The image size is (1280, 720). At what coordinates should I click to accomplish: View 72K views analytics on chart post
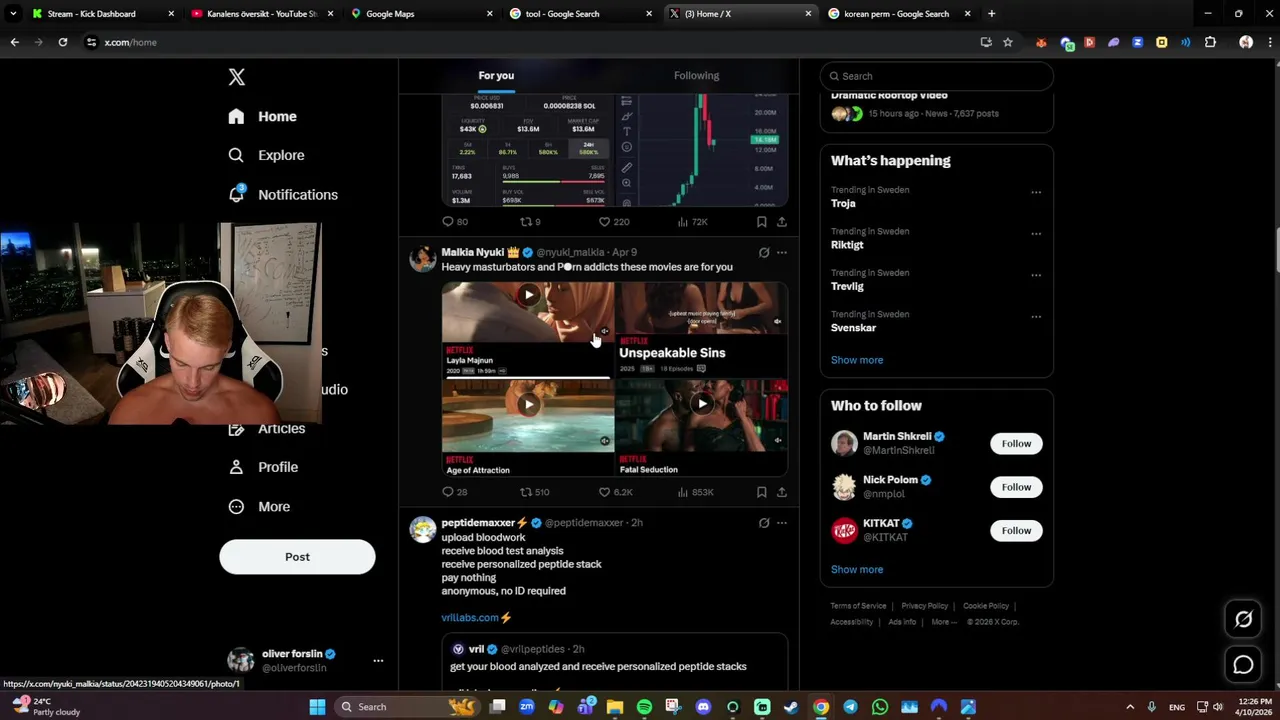pos(692,222)
